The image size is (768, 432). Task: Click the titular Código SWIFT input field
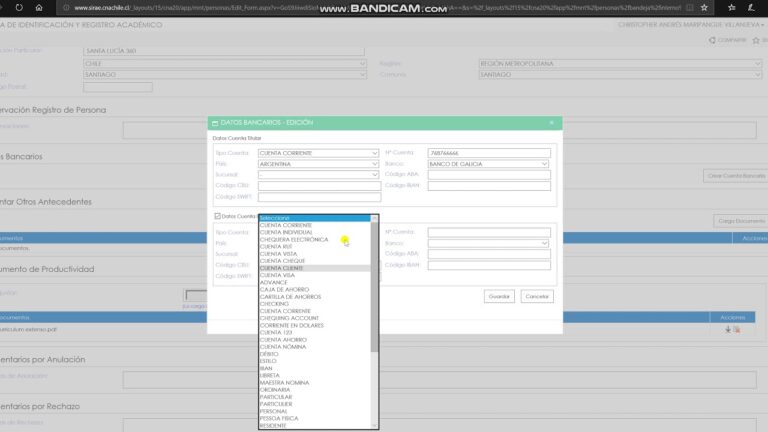pos(319,197)
